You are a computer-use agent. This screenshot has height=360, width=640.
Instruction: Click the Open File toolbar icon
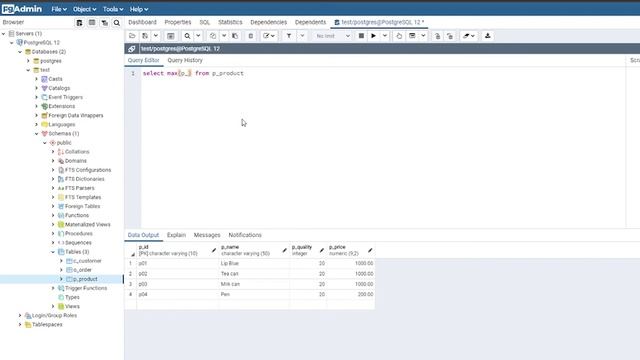[x=132, y=36]
